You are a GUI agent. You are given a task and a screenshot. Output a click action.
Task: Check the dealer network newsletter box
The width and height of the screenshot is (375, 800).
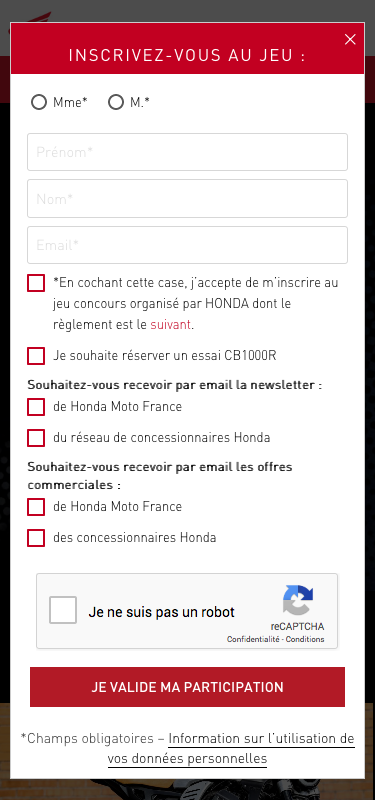point(36,438)
